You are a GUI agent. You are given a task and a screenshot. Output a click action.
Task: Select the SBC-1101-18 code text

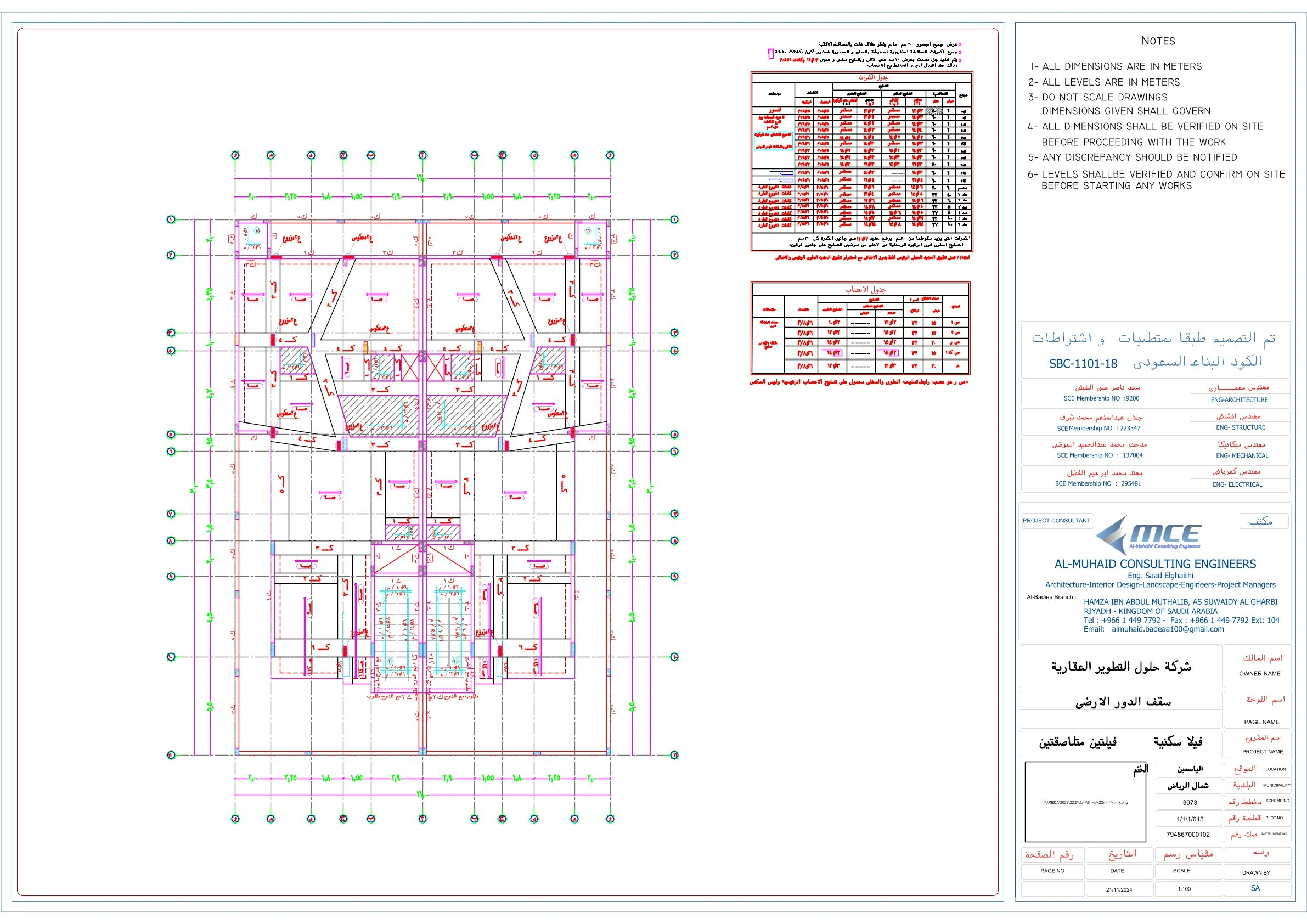click(x=1083, y=364)
